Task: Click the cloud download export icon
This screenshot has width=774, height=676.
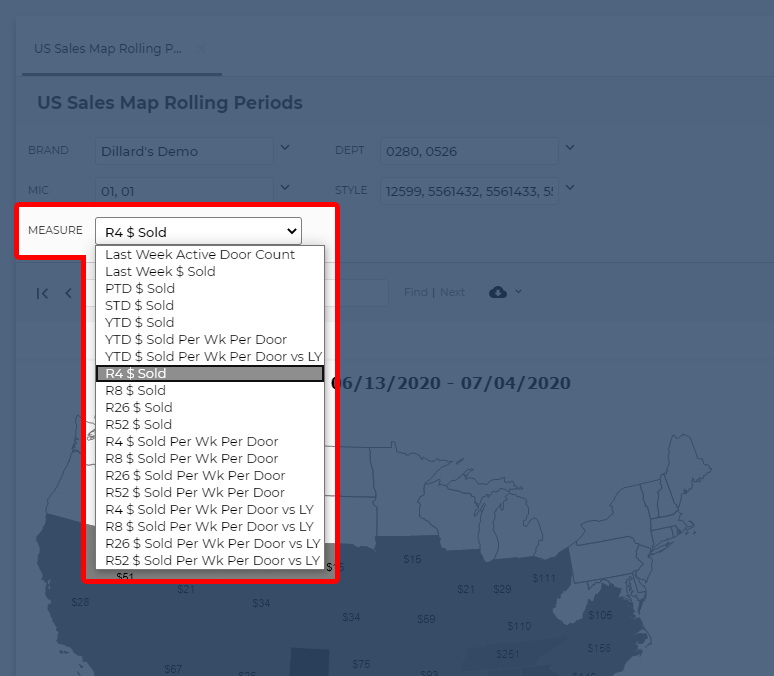Action: (x=498, y=292)
